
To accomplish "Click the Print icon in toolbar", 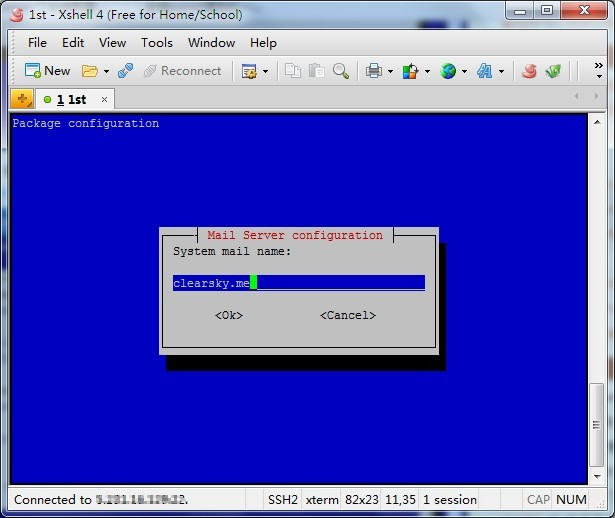I will [x=373, y=71].
